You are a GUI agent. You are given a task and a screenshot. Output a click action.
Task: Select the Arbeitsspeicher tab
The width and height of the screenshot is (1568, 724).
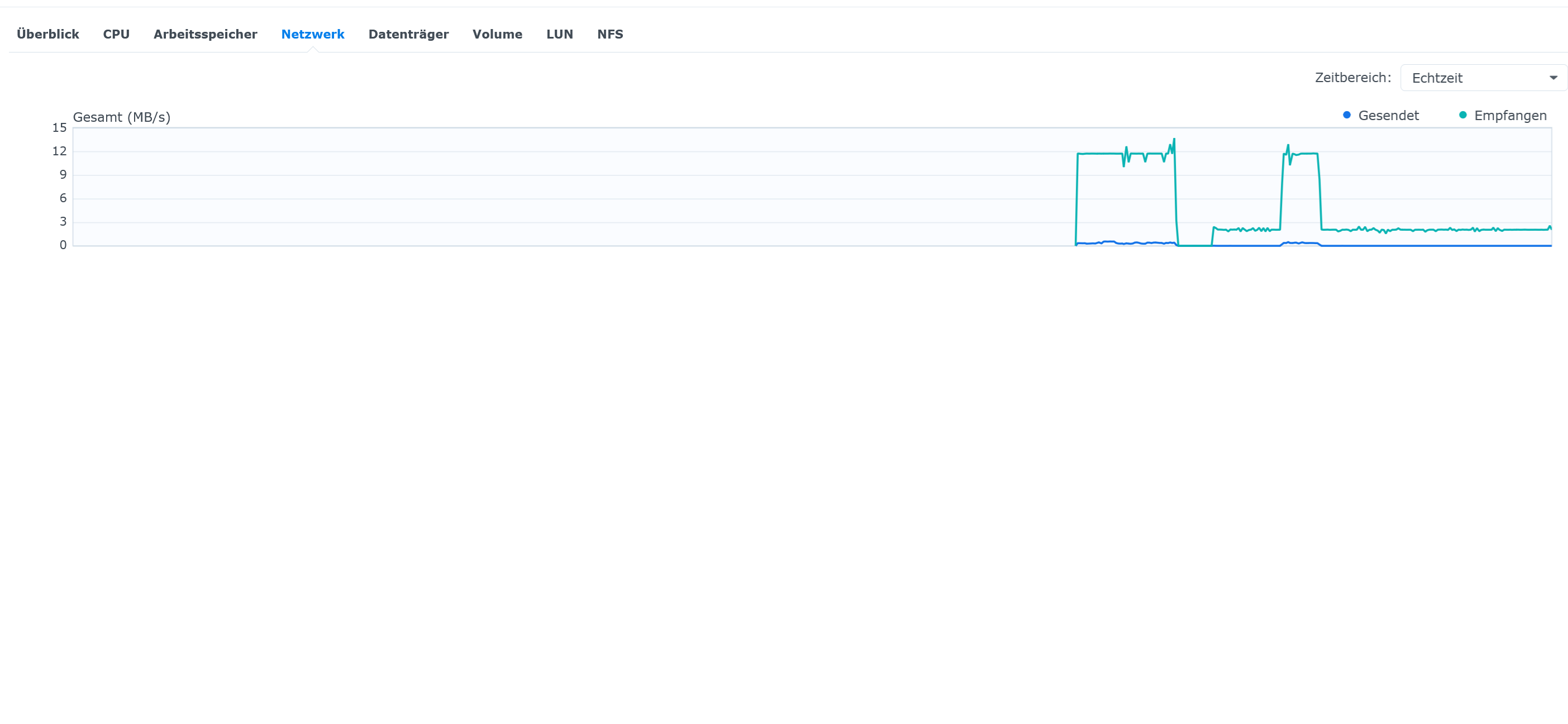coord(205,34)
